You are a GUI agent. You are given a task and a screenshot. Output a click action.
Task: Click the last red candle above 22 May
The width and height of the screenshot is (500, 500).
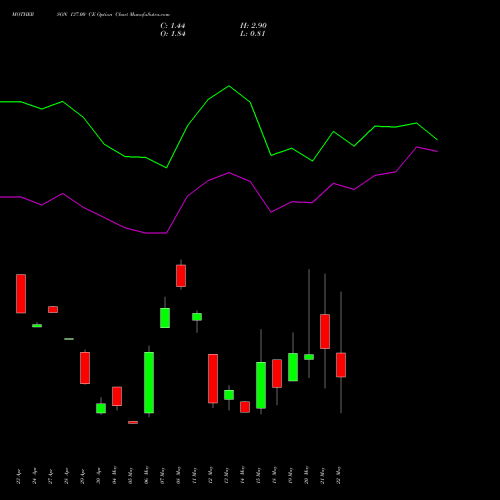pyautogui.click(x=341, y=365)
